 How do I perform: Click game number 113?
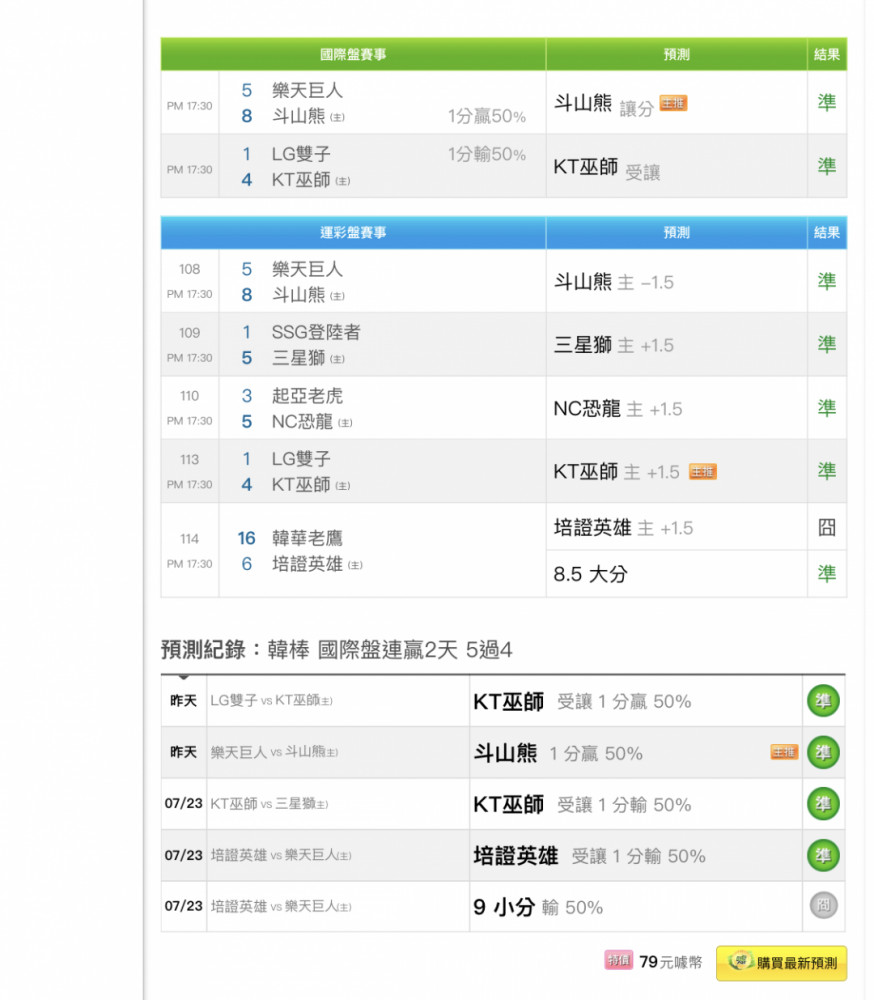(x=189, y=459)
